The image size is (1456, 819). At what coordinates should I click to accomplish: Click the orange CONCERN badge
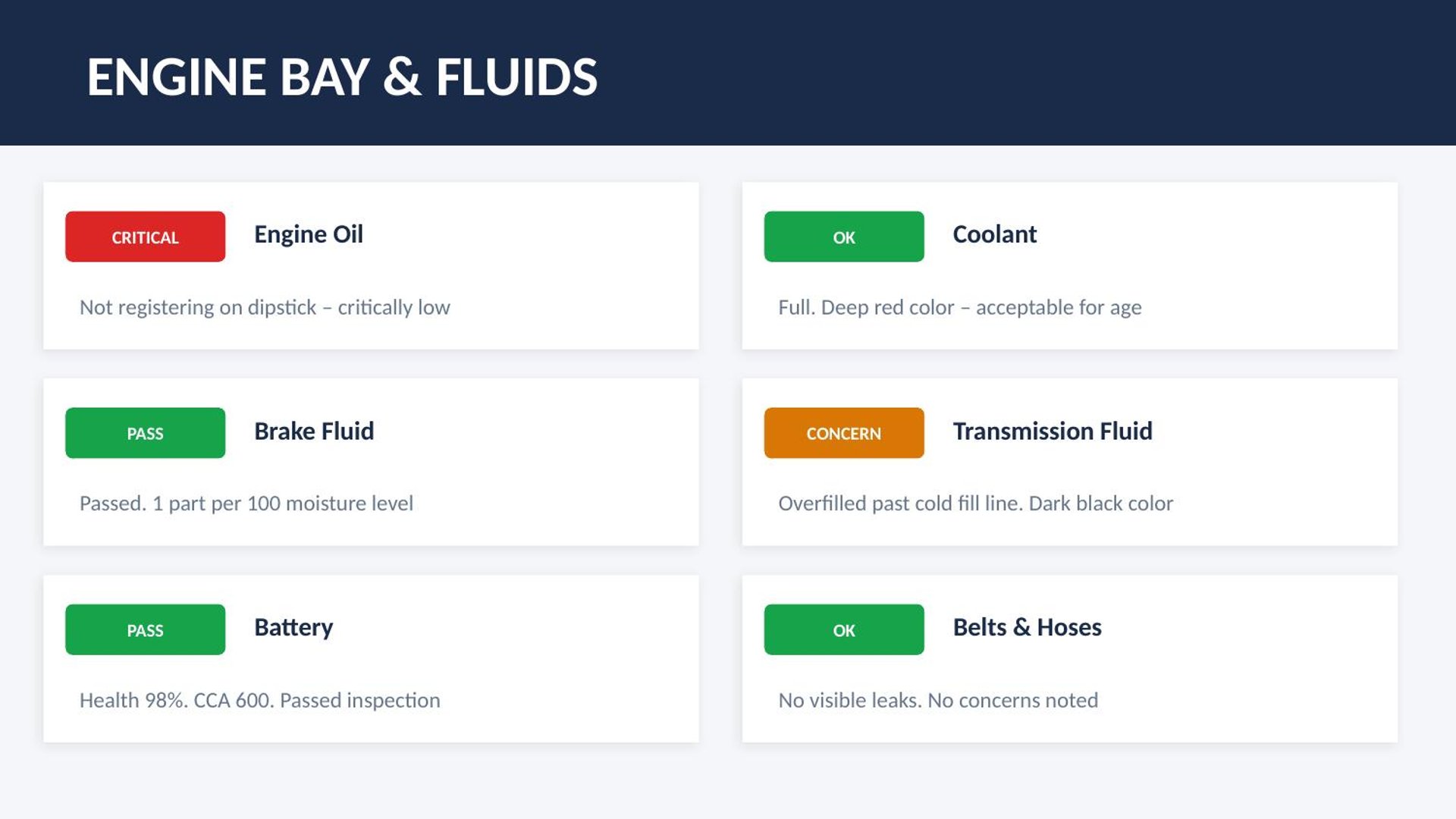(843, 433)
